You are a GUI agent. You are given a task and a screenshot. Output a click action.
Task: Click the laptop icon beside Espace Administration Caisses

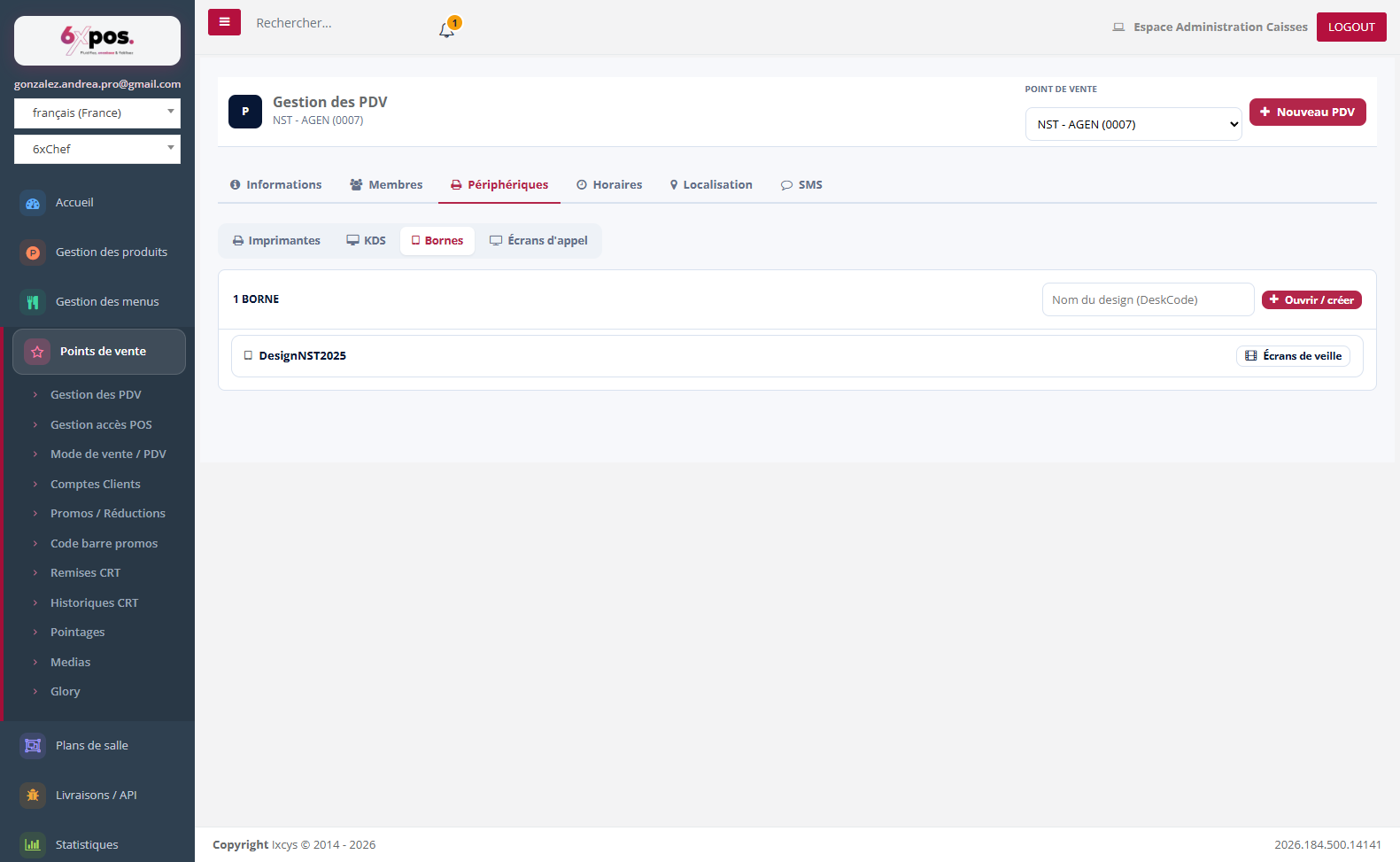point(1118,27)
